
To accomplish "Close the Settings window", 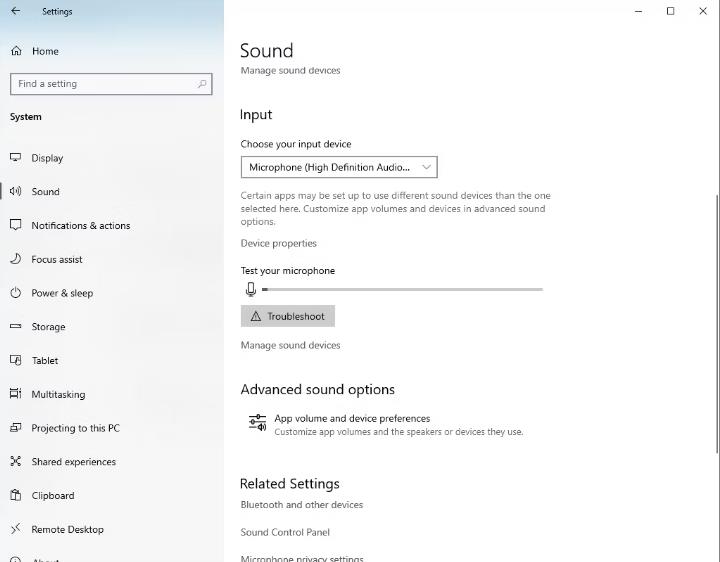I will (x=703, y=11).
